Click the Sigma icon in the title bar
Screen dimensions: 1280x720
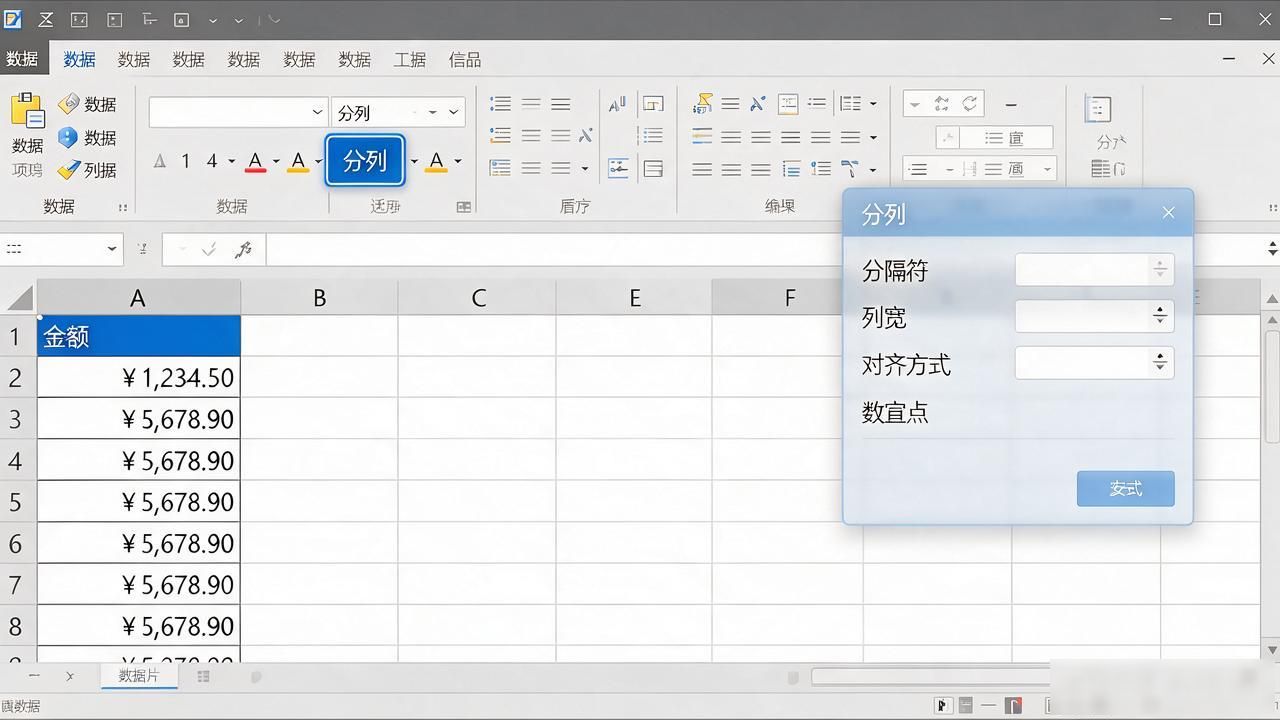[47, 19]
